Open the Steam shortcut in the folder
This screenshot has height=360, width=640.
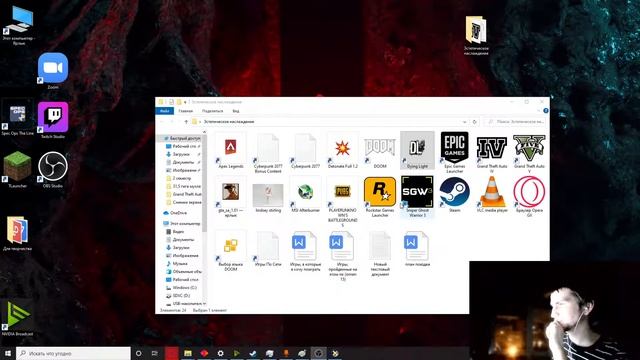(454, 195)
